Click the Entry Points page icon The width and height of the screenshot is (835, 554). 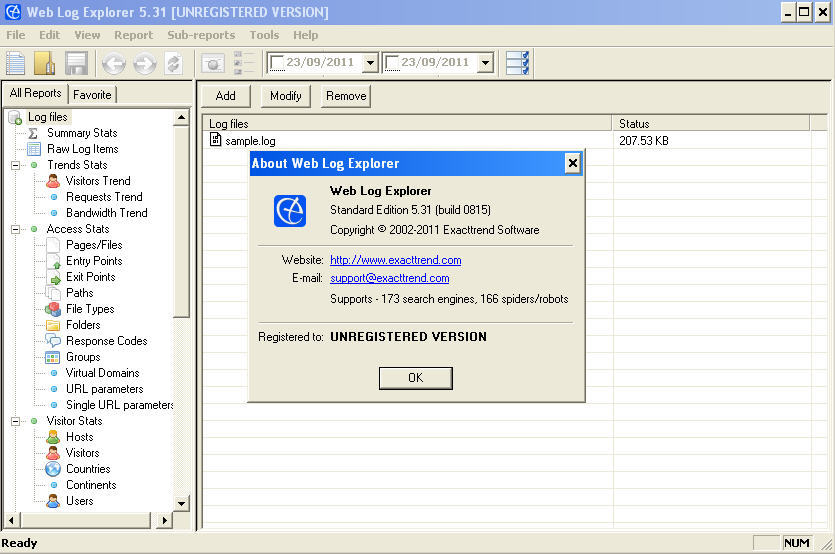pyautogui.click(x=53, y=261)
